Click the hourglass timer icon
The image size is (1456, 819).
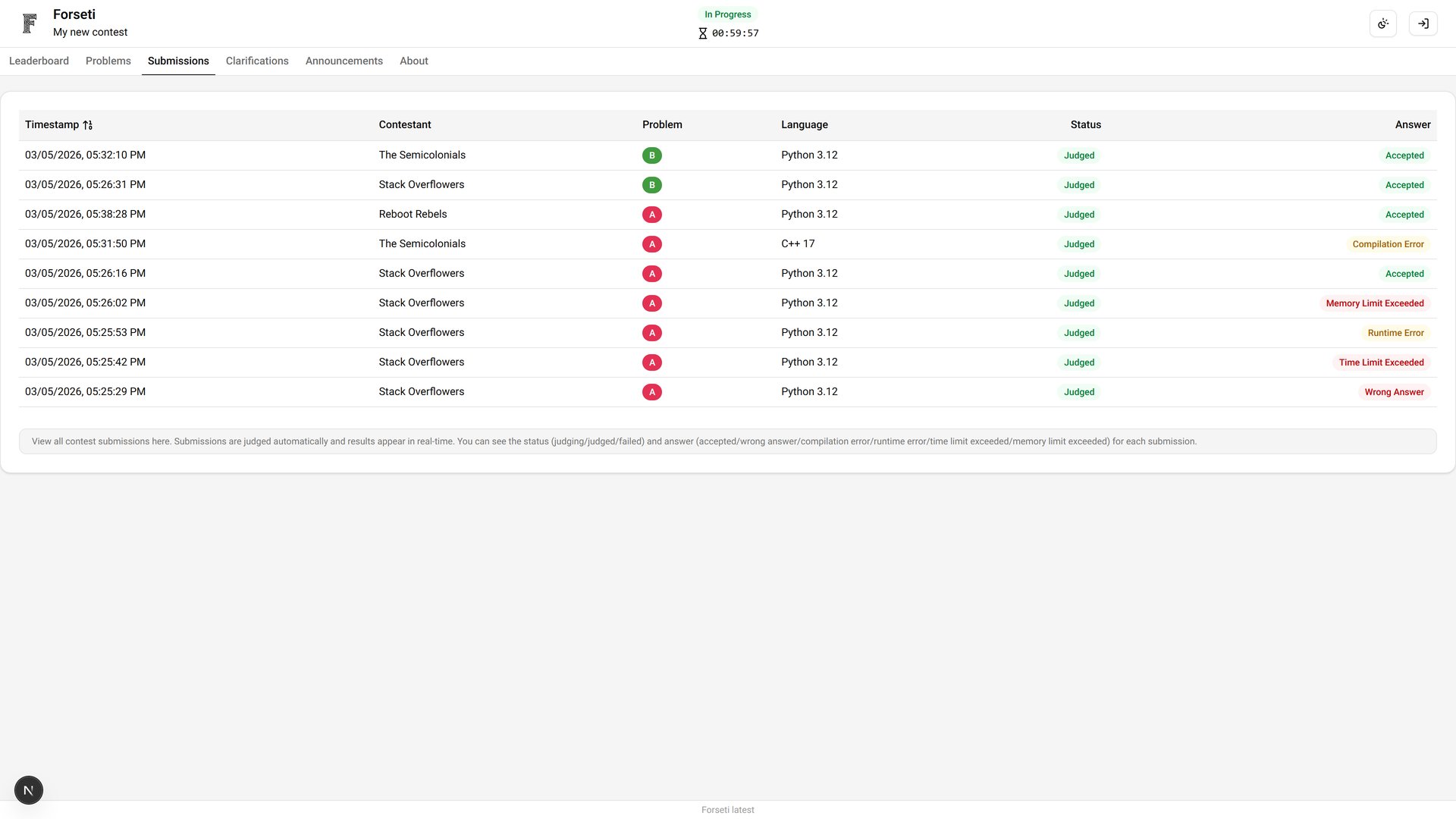[703, 33]
